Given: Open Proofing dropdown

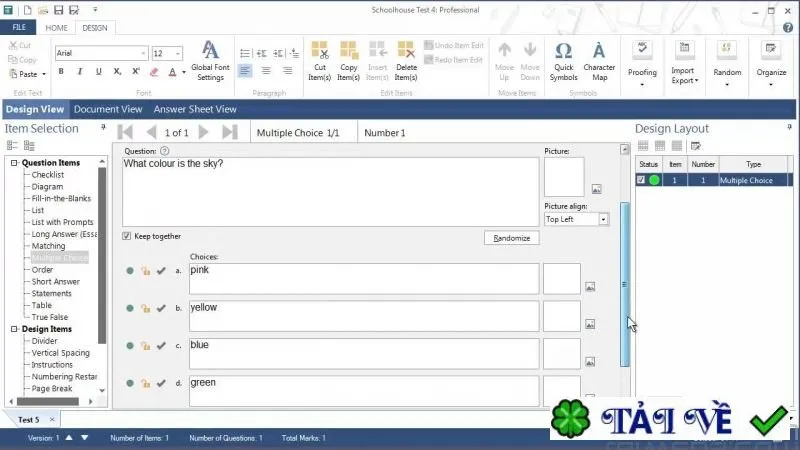Looking at the screenshot, I should pyautogui.click(x=642, y=64).
